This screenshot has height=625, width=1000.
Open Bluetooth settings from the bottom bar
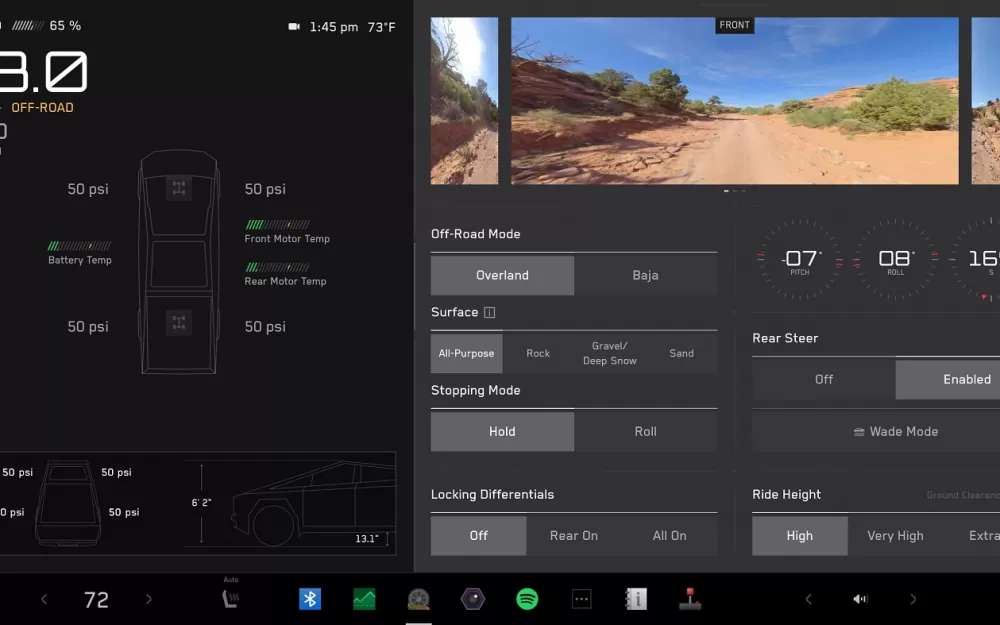310,599
